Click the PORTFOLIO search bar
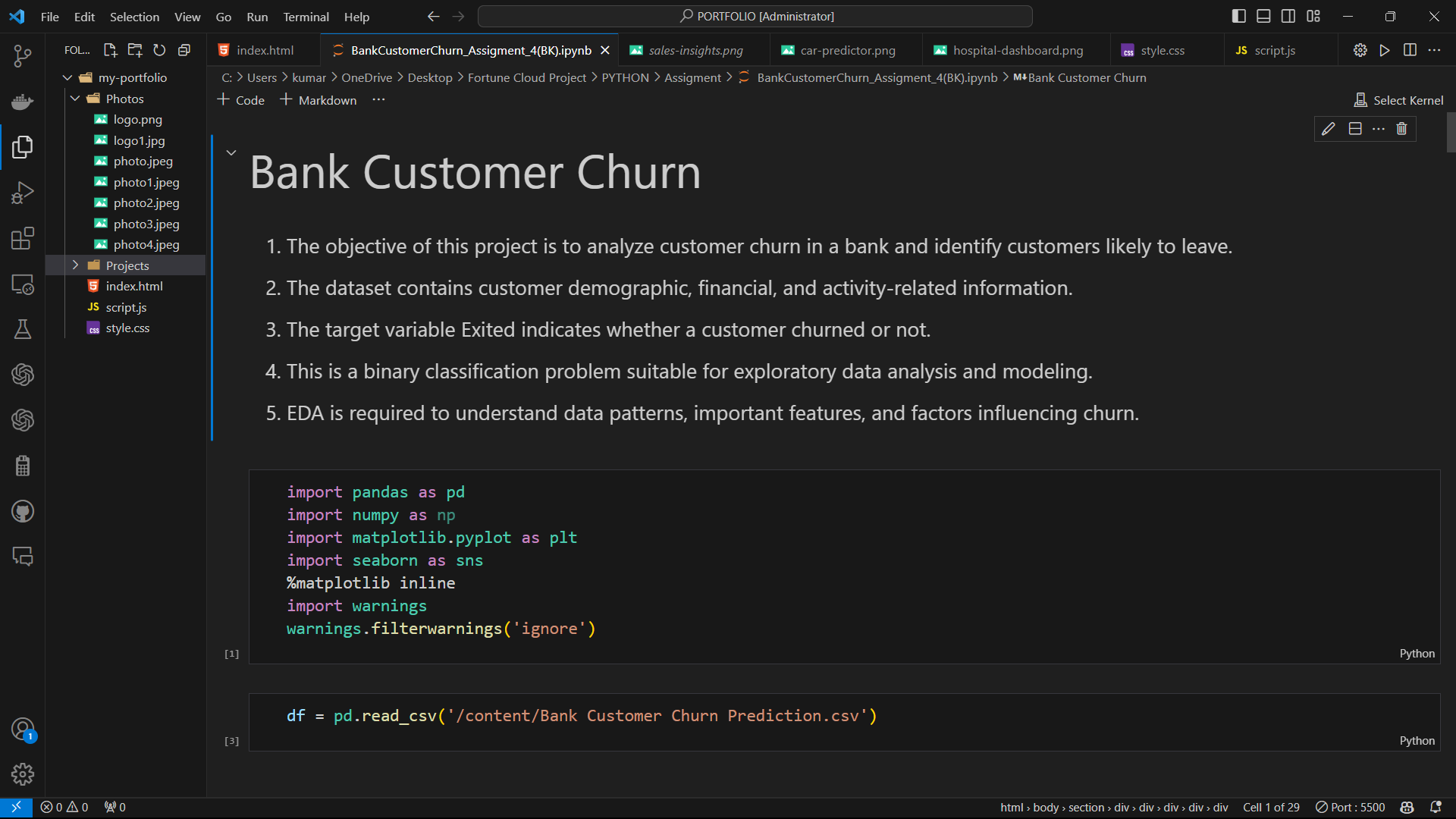 755,15
